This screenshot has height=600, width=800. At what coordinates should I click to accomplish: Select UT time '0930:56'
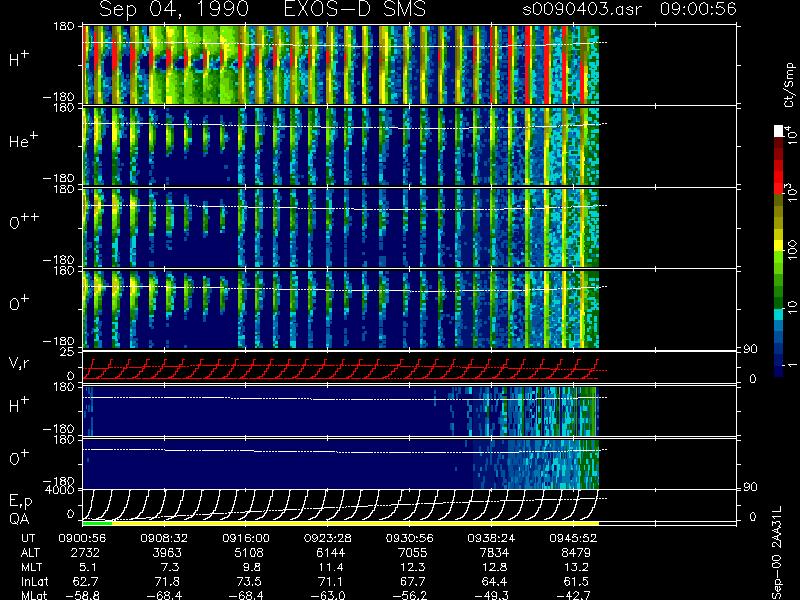point(410,538)
